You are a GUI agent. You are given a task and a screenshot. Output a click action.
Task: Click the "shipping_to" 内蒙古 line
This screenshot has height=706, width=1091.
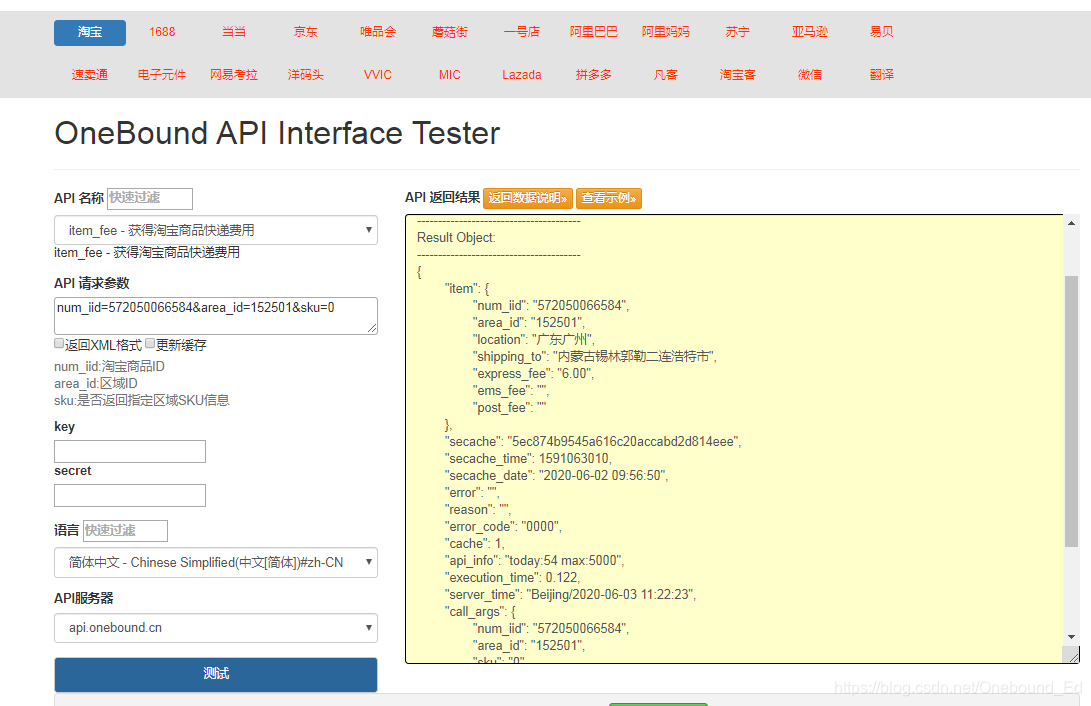point(595,357)
